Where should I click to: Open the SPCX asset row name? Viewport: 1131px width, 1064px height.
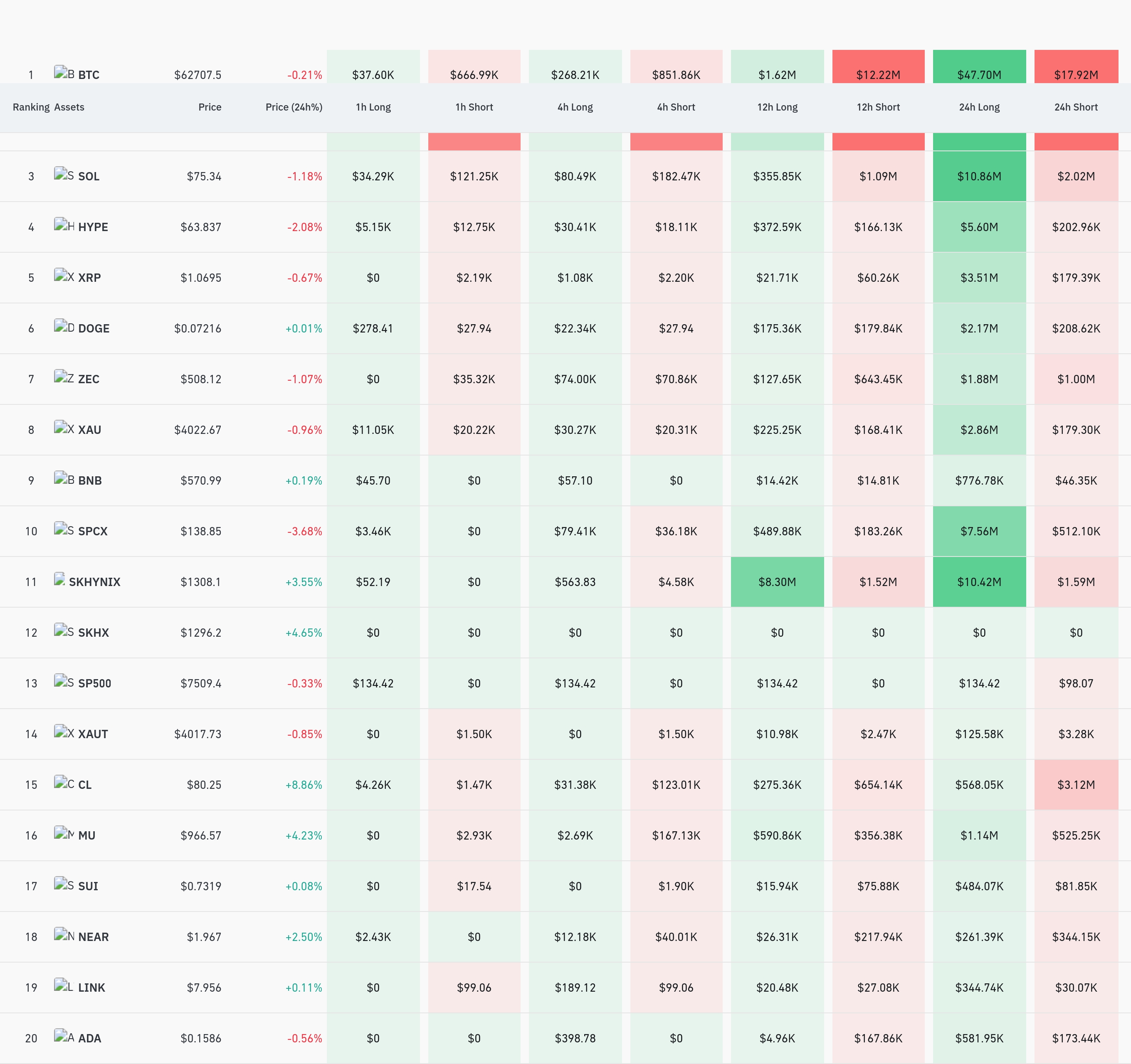(x=93, y=531)
